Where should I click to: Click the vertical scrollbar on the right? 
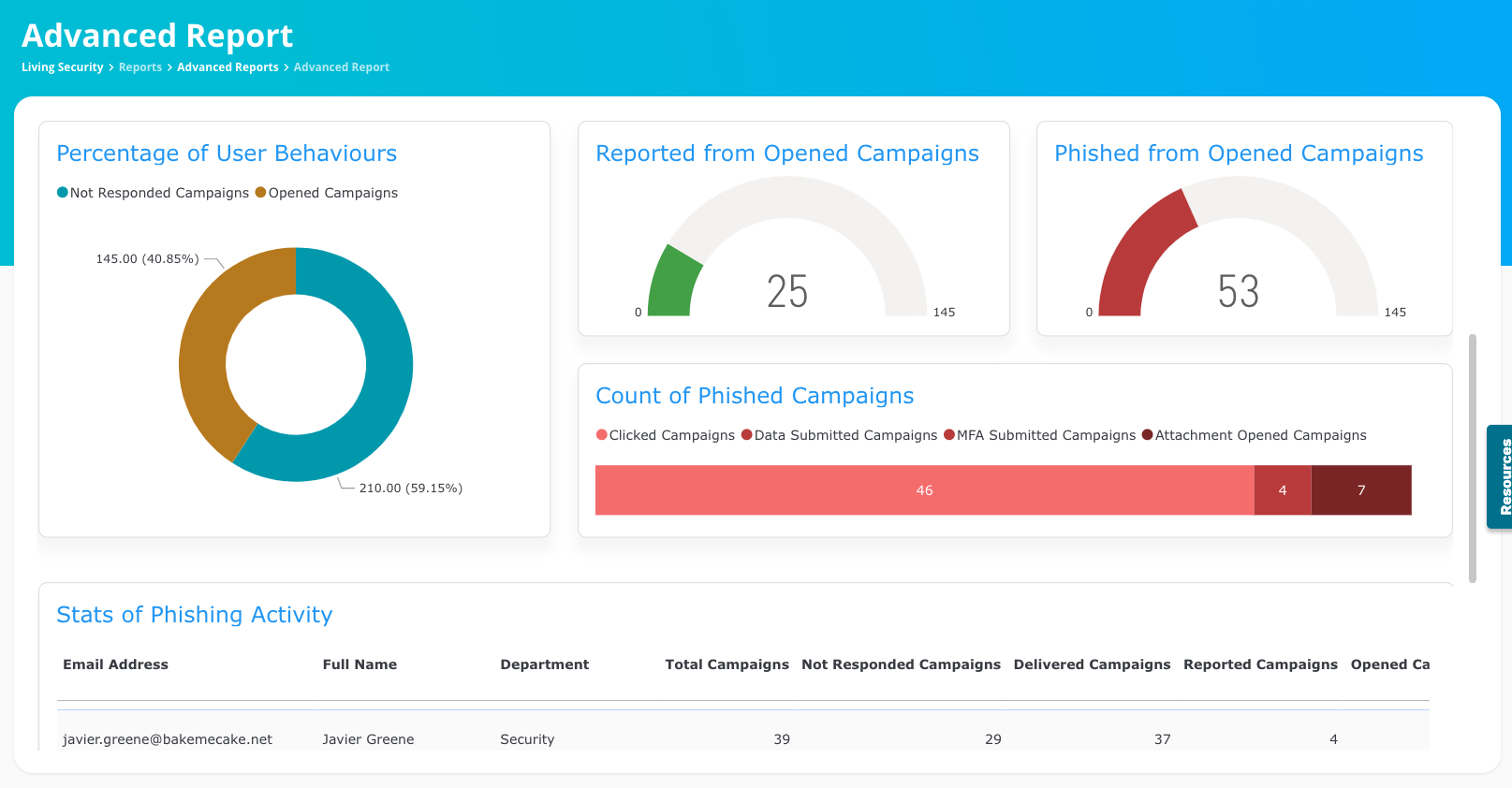(x=1473, y=459)
